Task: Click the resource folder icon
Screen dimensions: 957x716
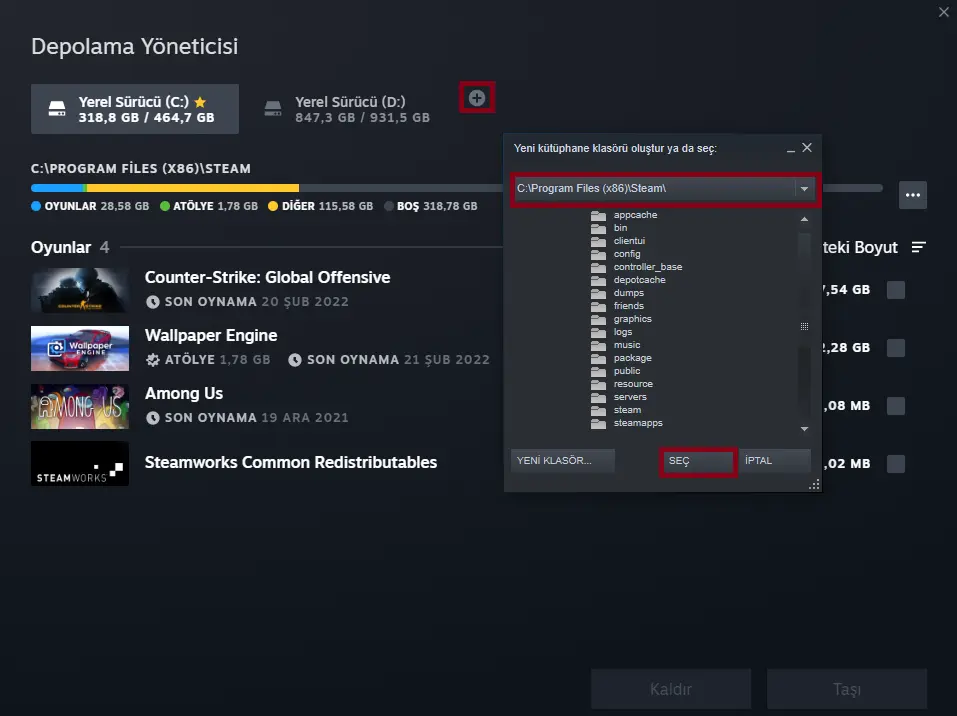Action: [598, 385]
